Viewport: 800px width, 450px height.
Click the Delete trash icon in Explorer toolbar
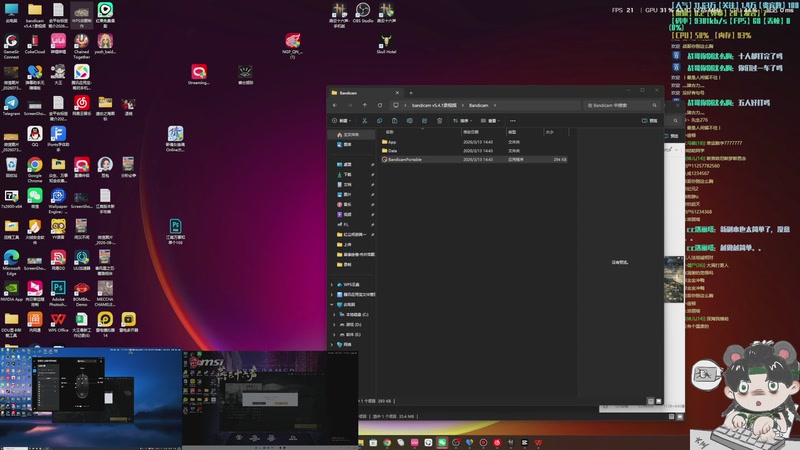point(440,121)
